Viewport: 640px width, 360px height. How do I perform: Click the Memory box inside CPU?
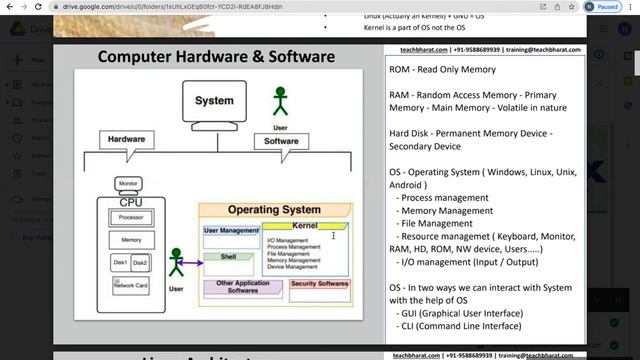131,240
